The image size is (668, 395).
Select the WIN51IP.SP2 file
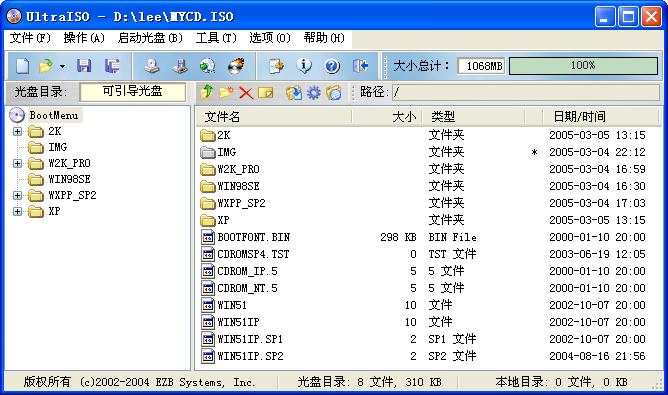250,356
